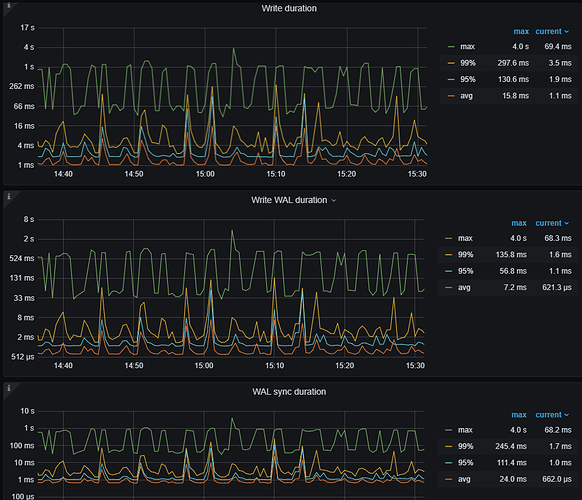The image size is (582, 500).
Task: Sort WAL sync duration legend by max column
Action: tap(519, 415)
